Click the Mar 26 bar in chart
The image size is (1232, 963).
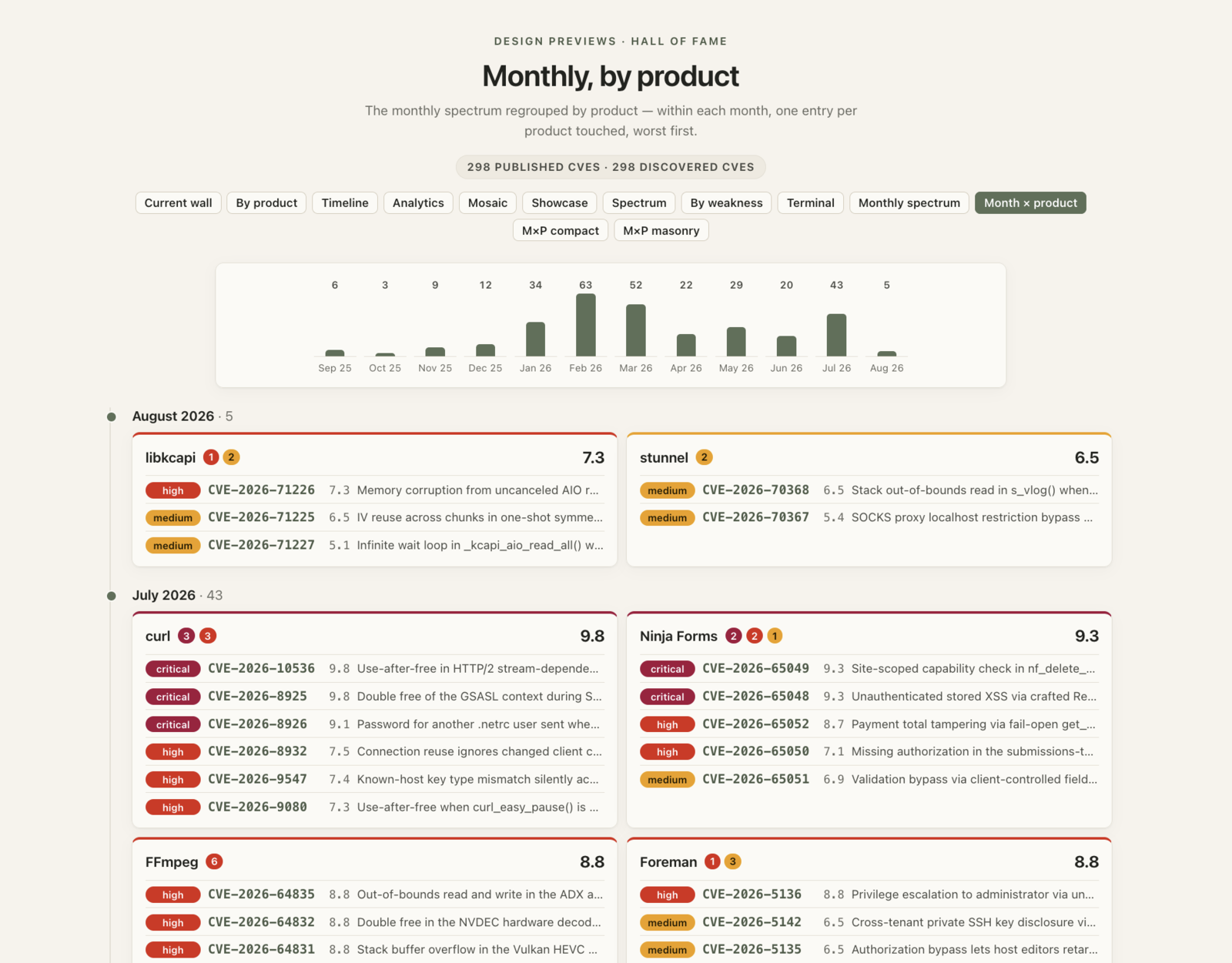(x=636, y=330)
